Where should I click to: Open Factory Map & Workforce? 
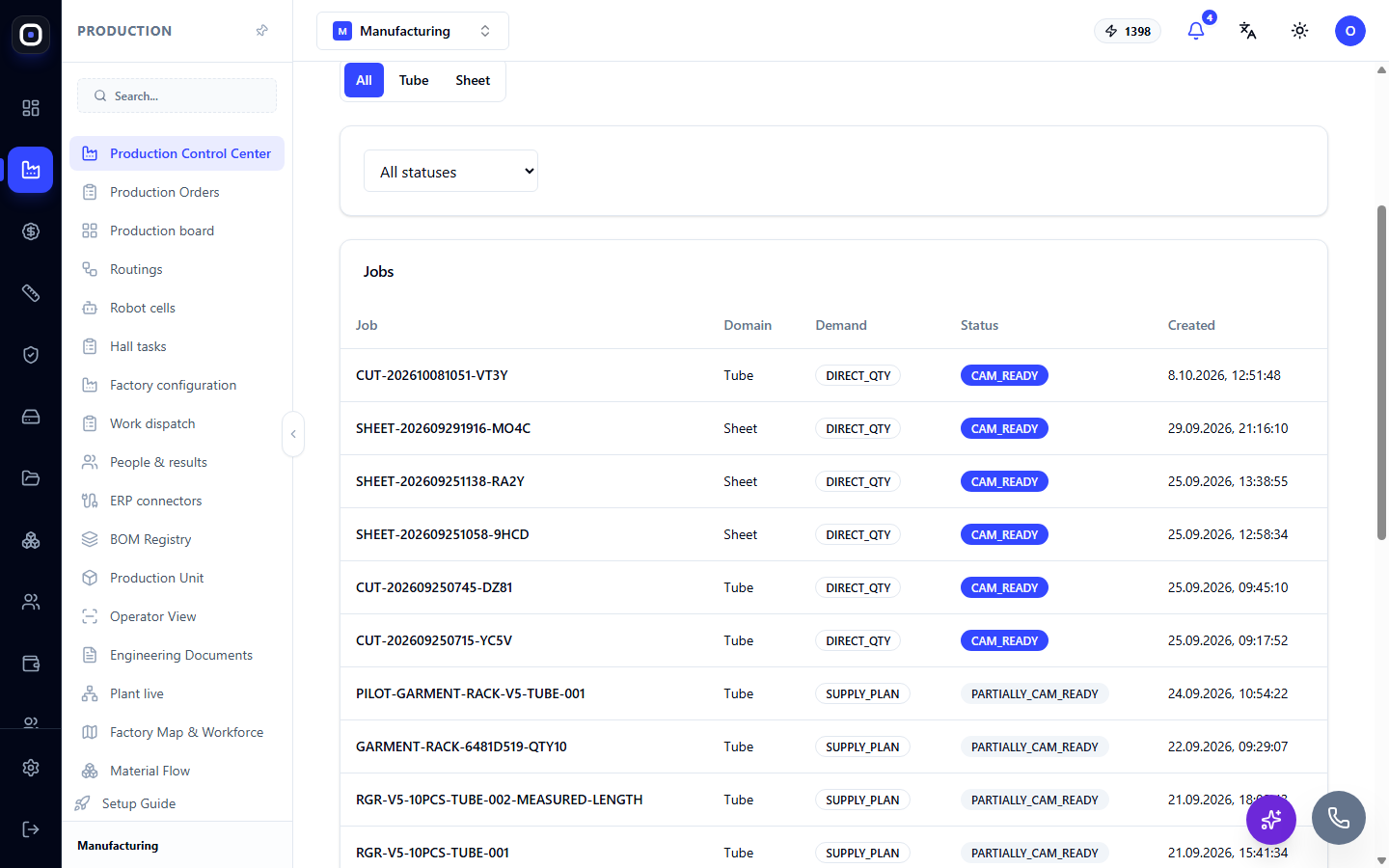(x=177, y=732)
